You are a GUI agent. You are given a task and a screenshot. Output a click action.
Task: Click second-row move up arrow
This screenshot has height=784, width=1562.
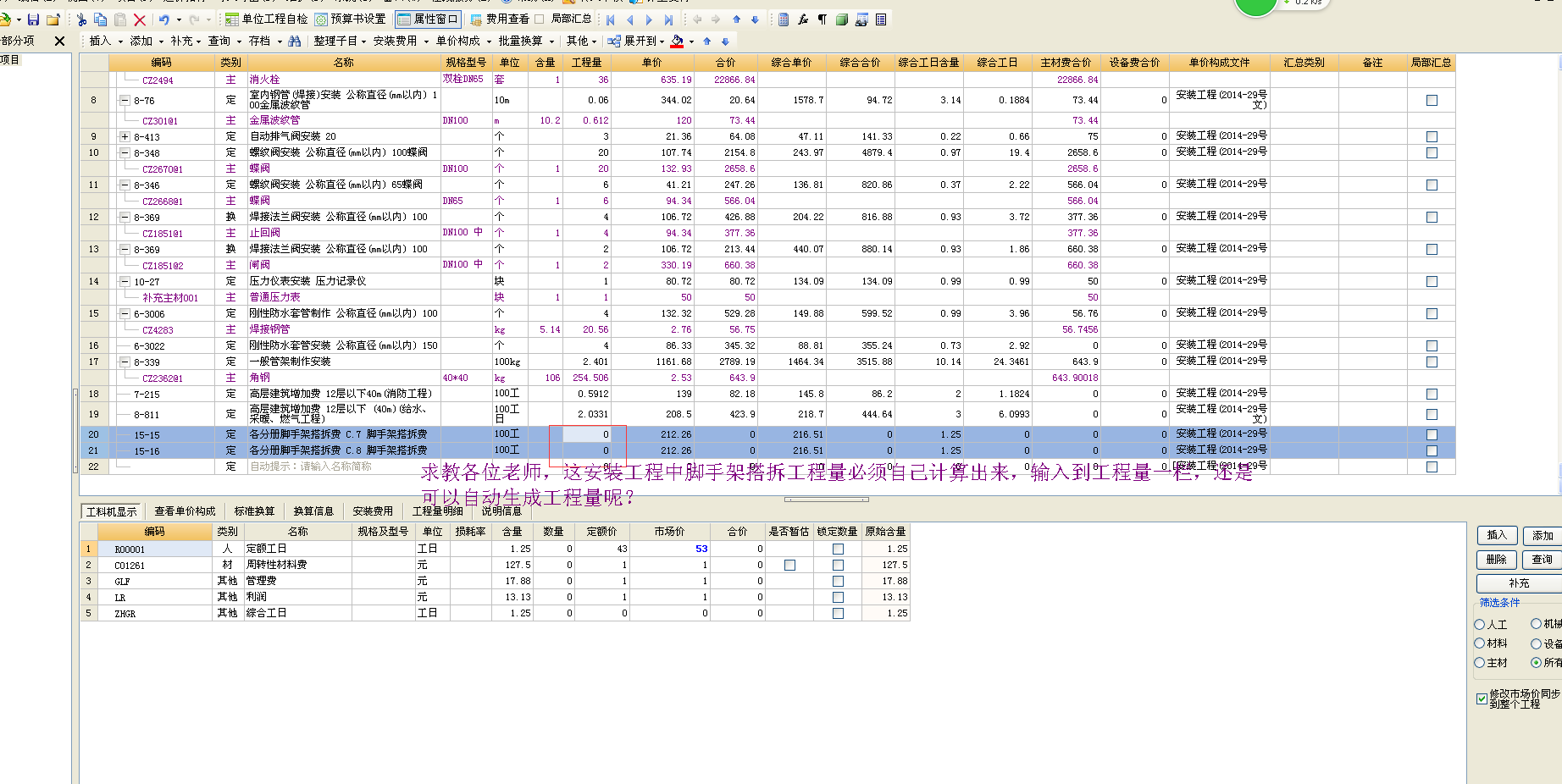point(706,41)
